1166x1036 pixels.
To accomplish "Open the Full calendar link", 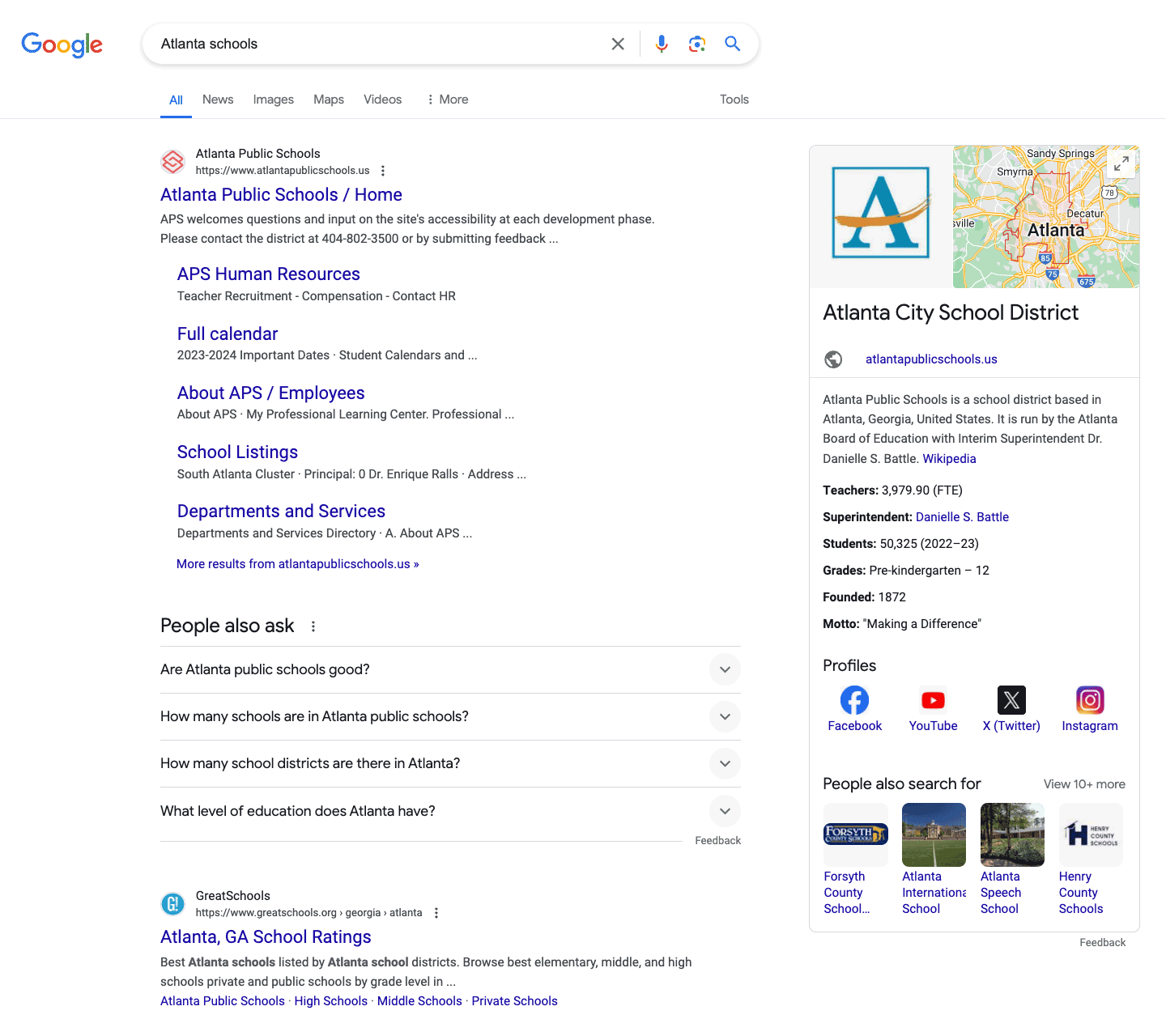I will pyautogui.click(x=228, y=334).
